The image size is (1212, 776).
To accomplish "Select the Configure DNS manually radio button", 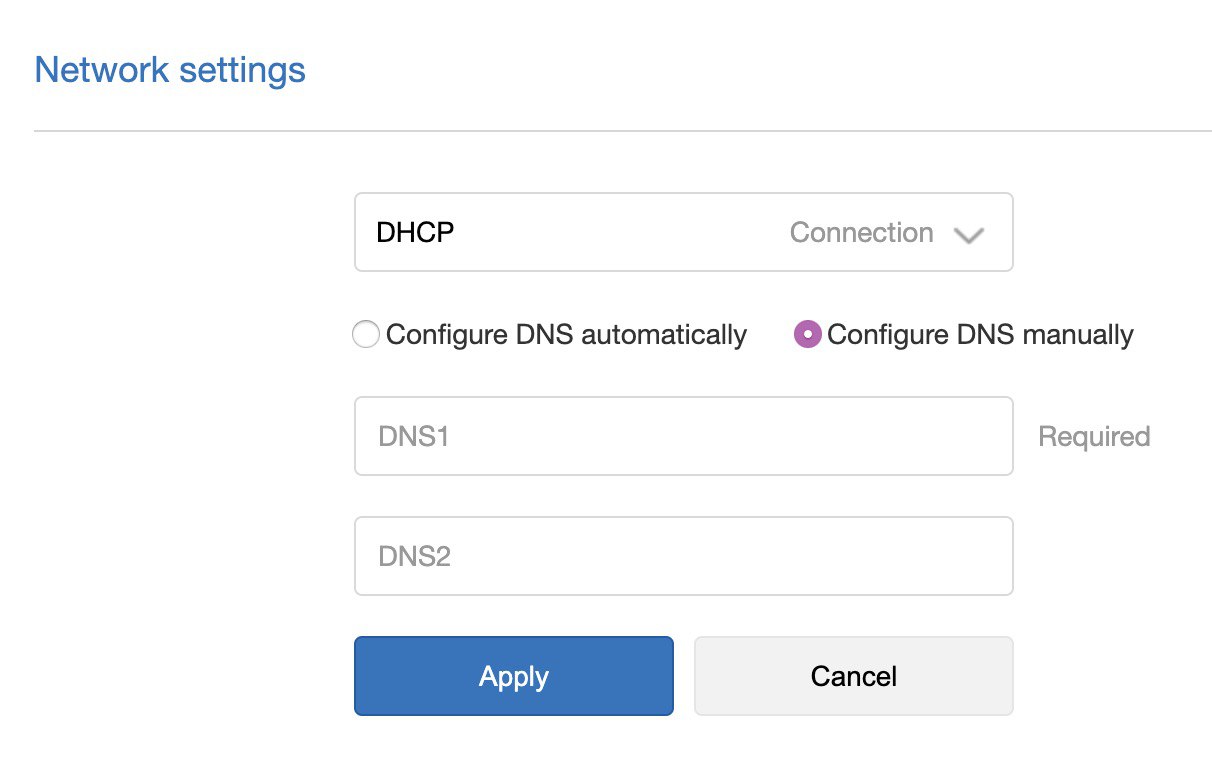I will [807, 334].
